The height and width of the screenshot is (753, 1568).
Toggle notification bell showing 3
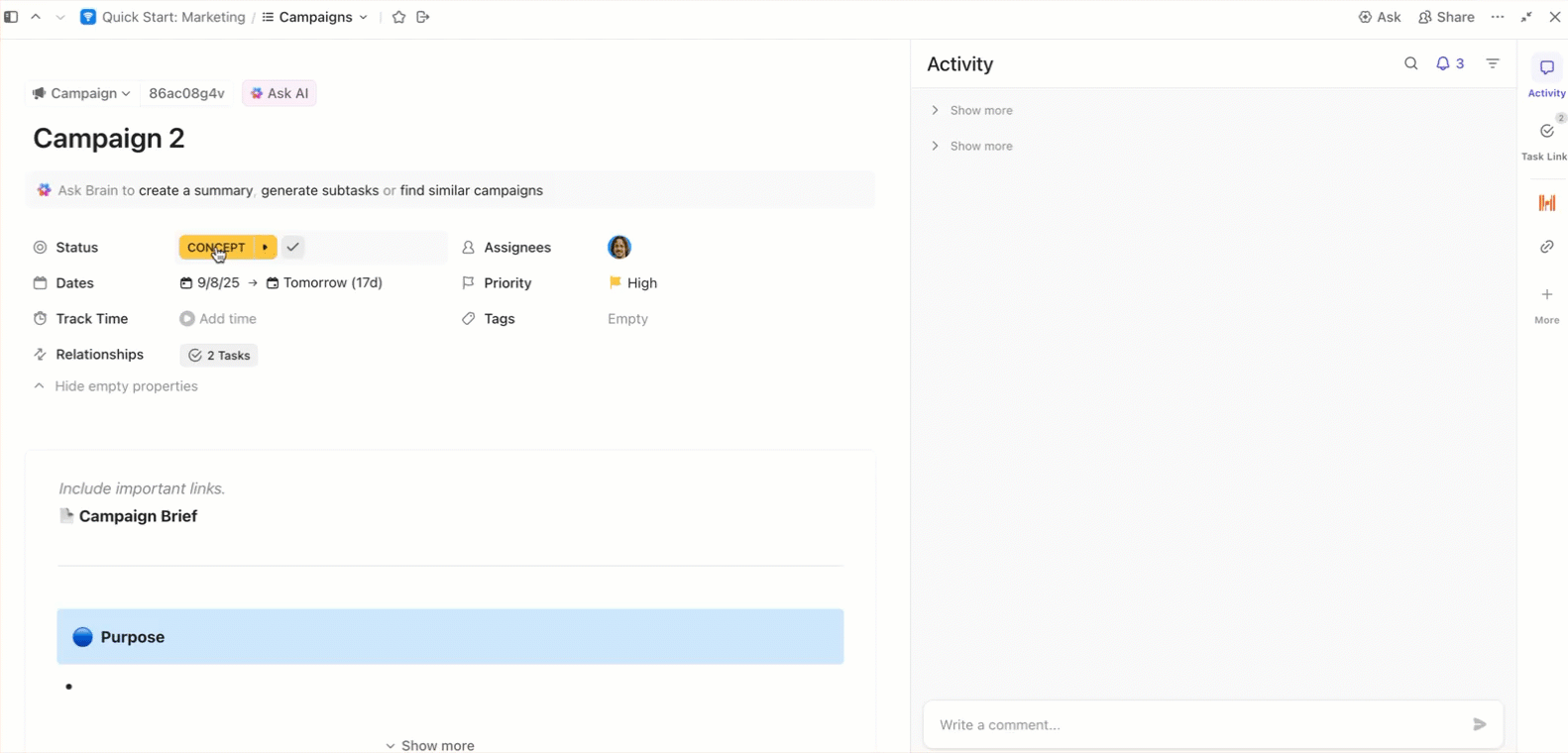pyautogui.click(x=1449, y=63)
